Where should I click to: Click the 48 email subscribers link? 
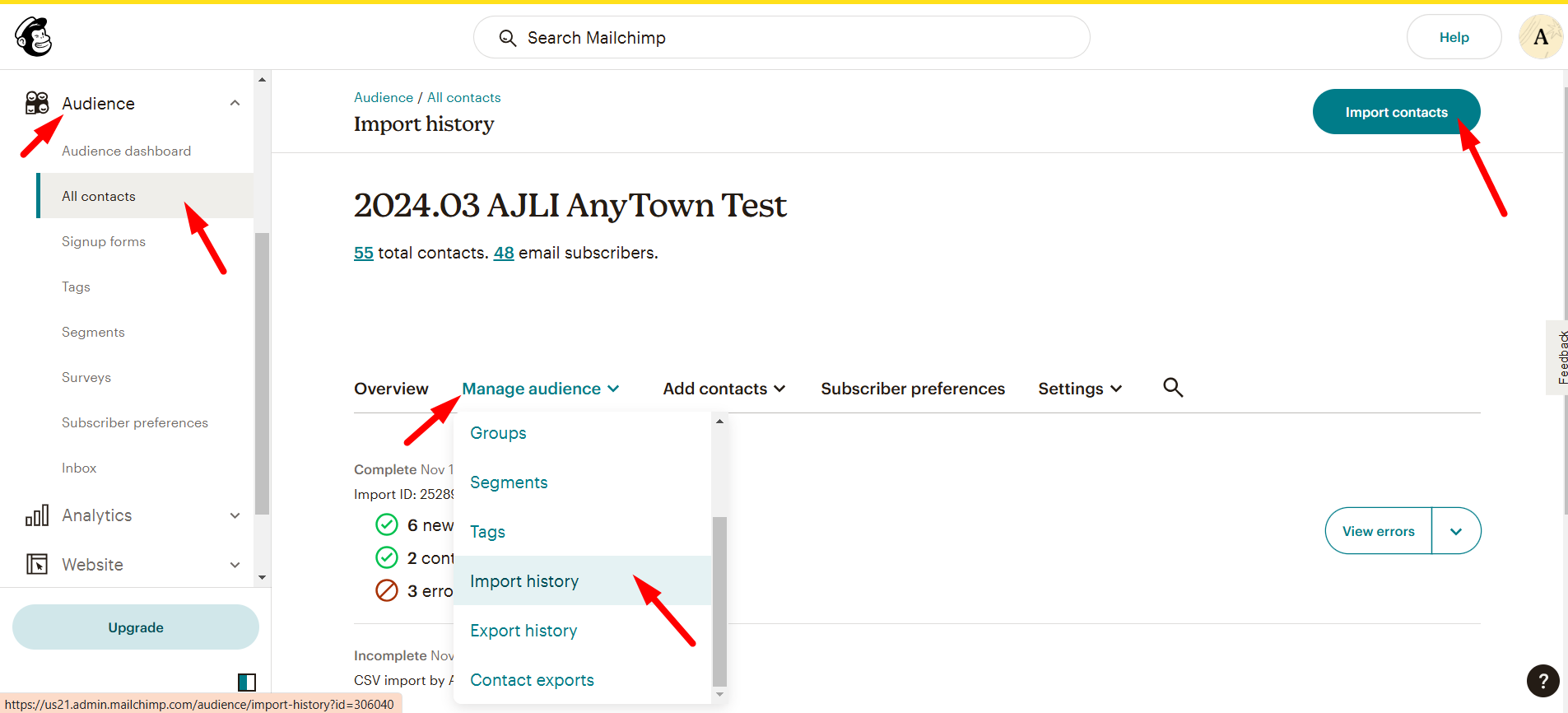(504, 253)
